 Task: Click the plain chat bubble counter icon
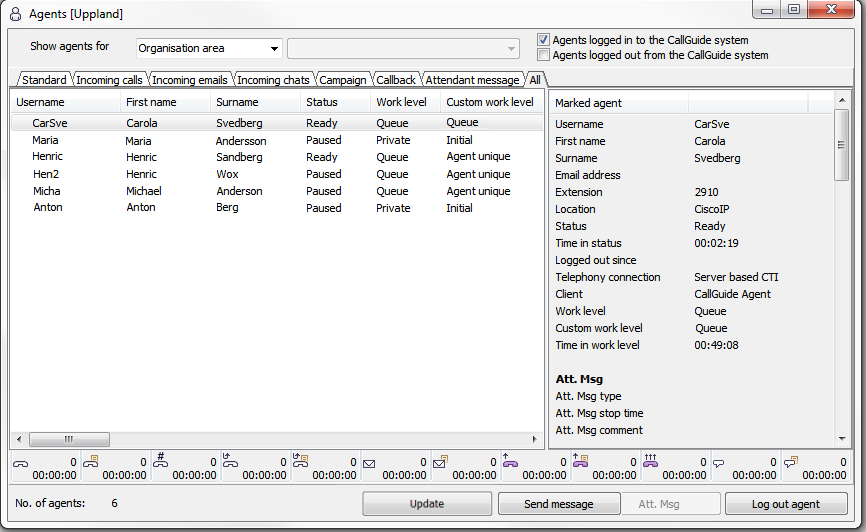tap(719, 463)
